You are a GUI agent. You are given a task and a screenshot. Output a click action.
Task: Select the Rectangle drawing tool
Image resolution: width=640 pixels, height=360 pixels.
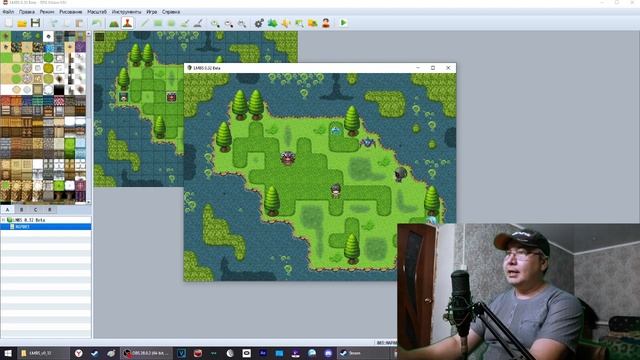tap(158, 23)
